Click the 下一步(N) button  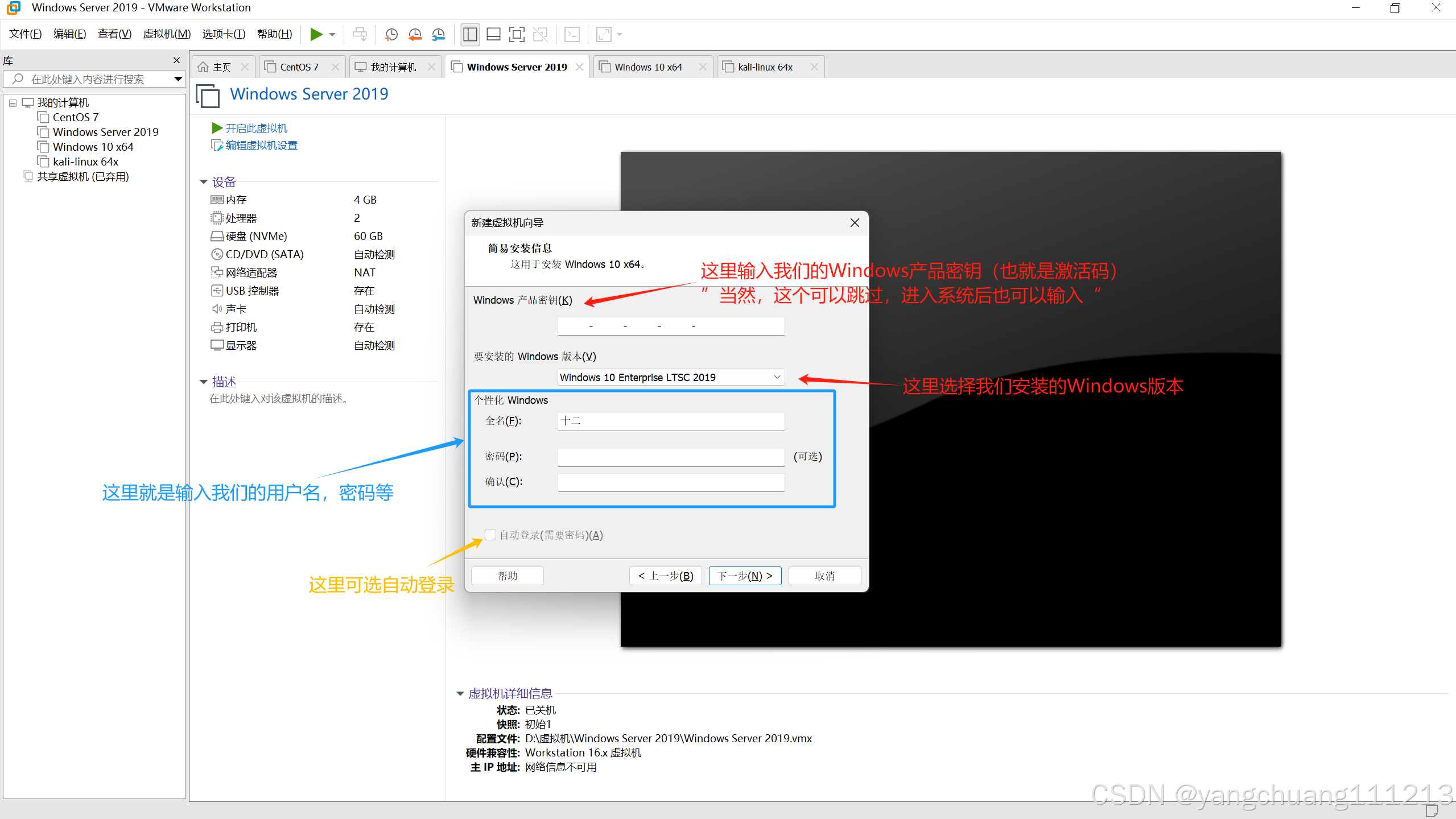pyautogui.click(x=745, y=576)
